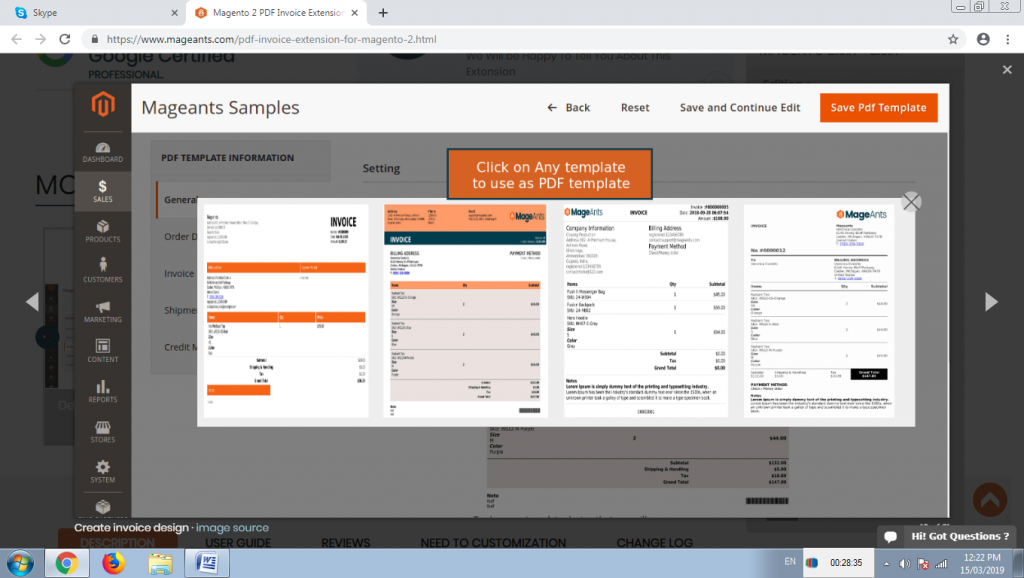
Task: Open the Marketing sidebar icon
Action: (x=102, y=307)
